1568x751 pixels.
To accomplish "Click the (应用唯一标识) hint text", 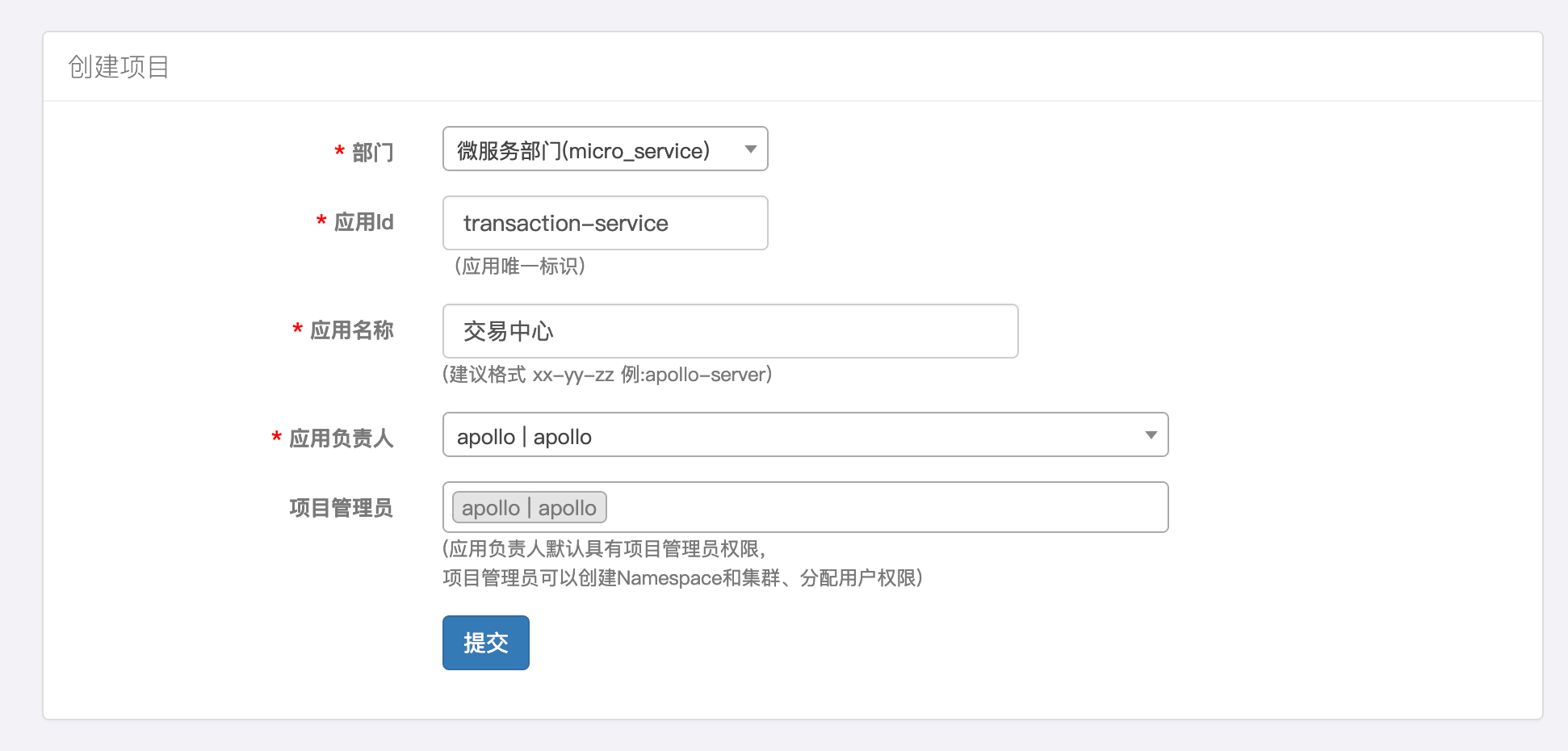I will click(519, 266).
